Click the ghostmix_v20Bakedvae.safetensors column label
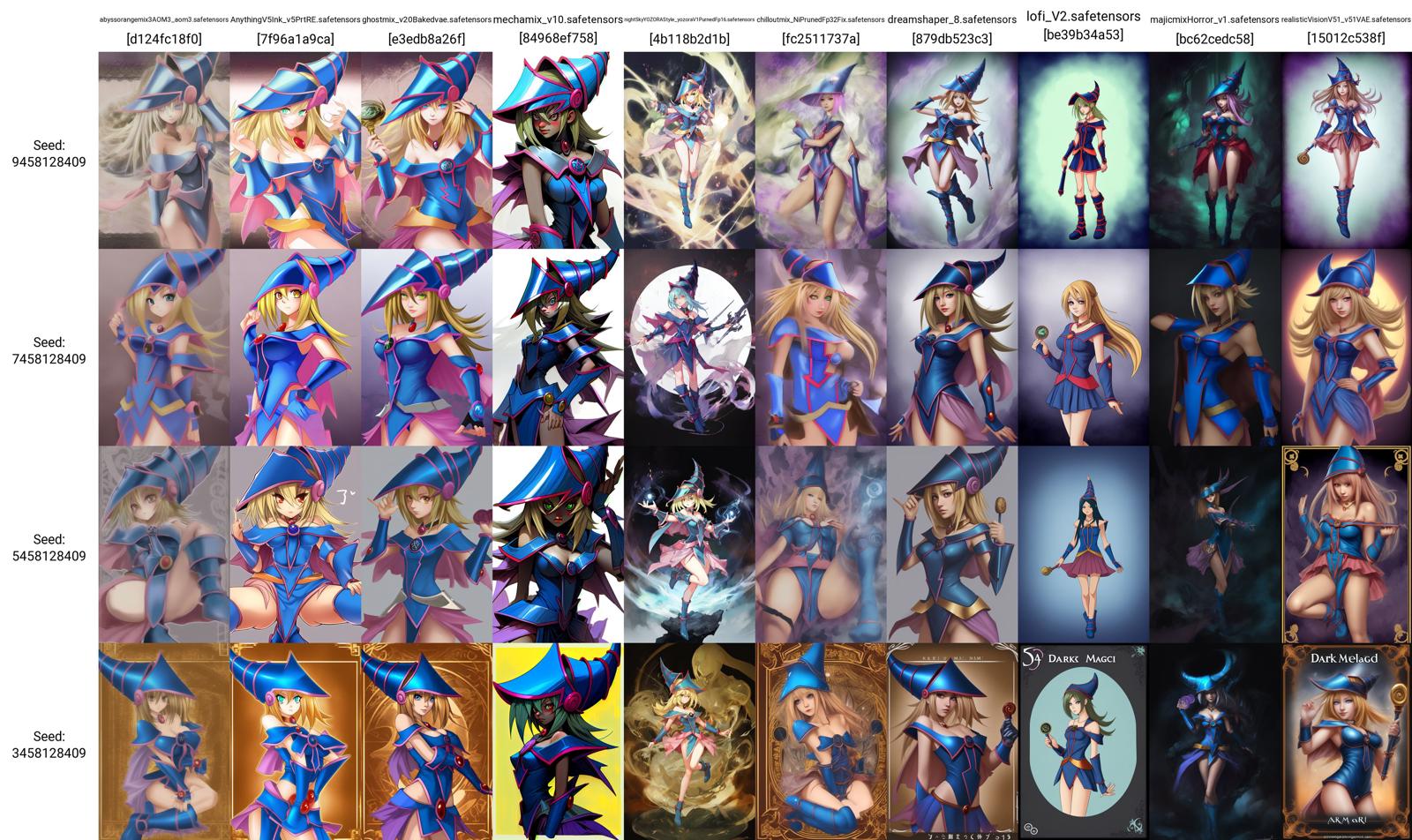The image size is (1412, 840). (427, 19)
